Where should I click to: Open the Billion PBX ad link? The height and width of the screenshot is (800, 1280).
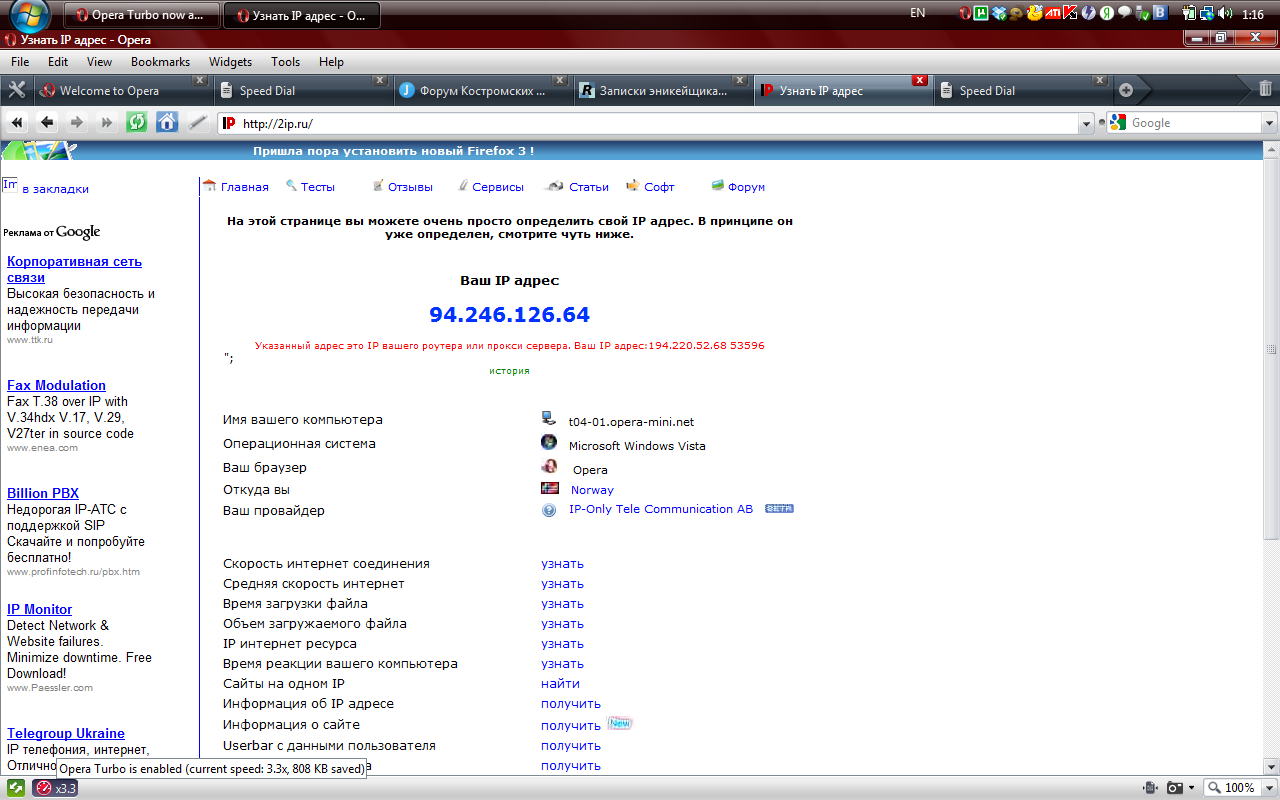43,493
